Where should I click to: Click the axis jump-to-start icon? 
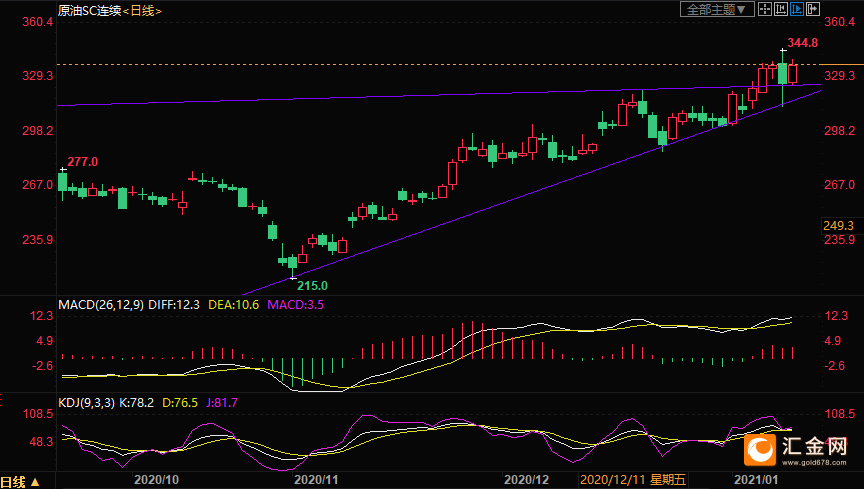tap(781, 9)
